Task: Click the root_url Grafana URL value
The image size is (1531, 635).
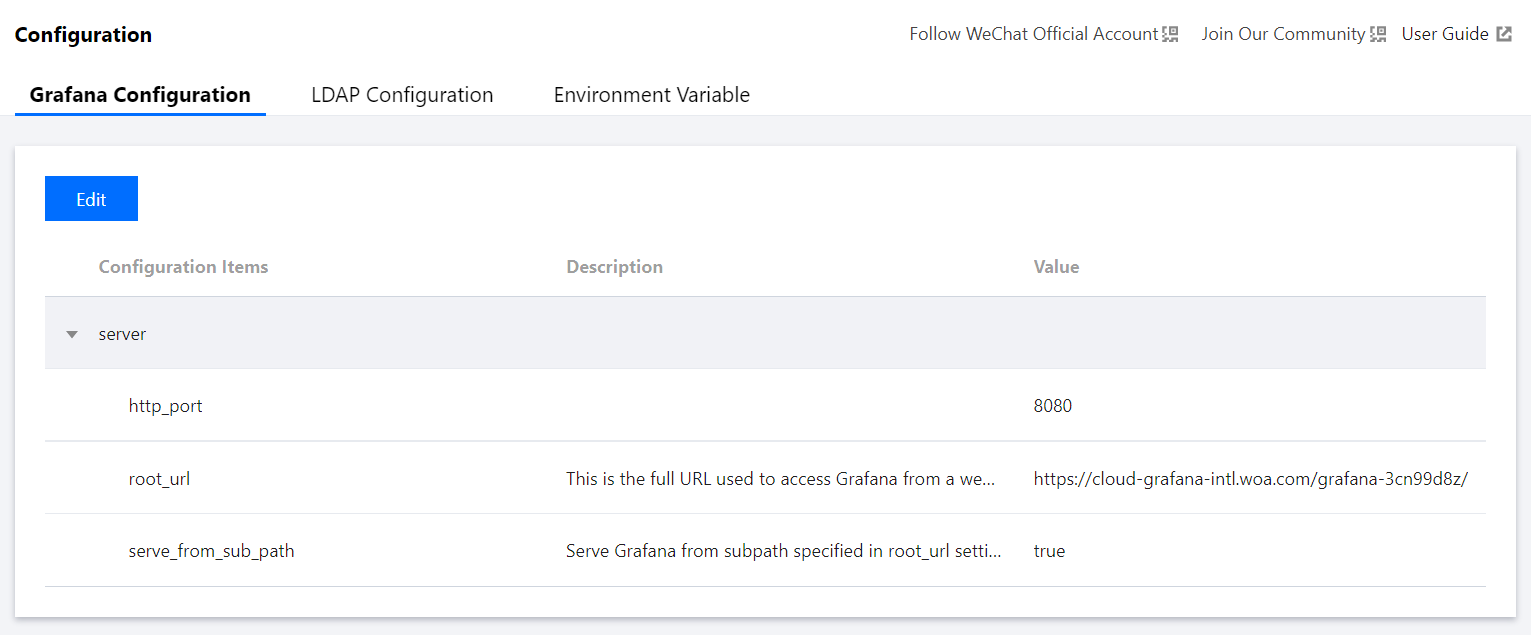Action: click(1250, 479)
